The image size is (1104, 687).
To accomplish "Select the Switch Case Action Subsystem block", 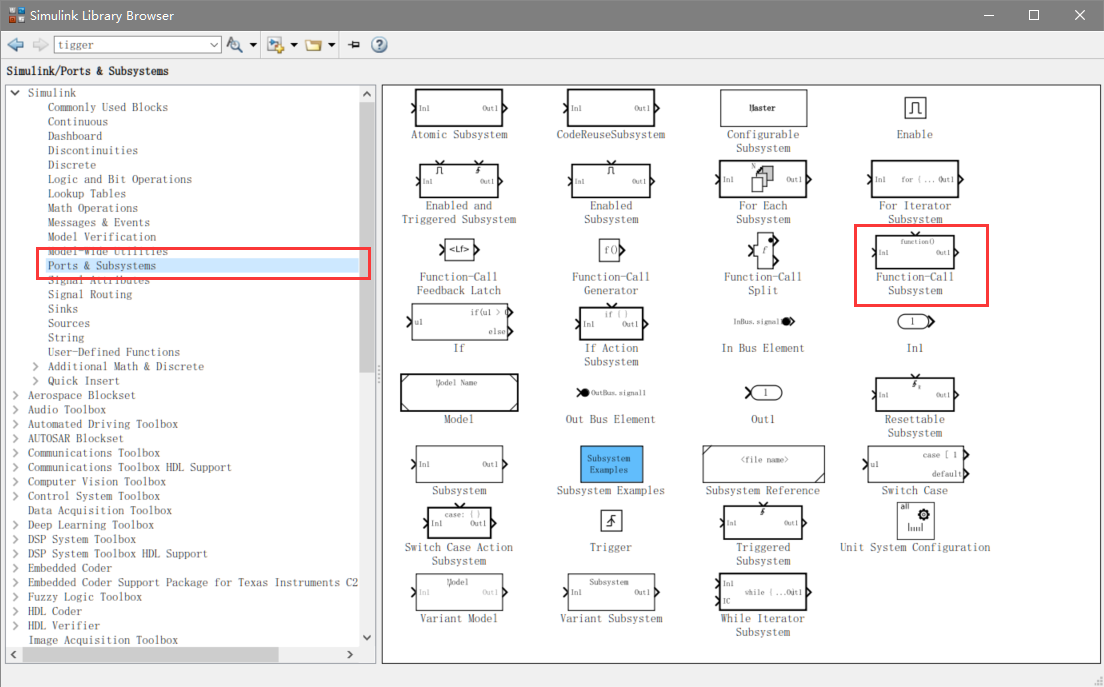I will click(459, 523).
